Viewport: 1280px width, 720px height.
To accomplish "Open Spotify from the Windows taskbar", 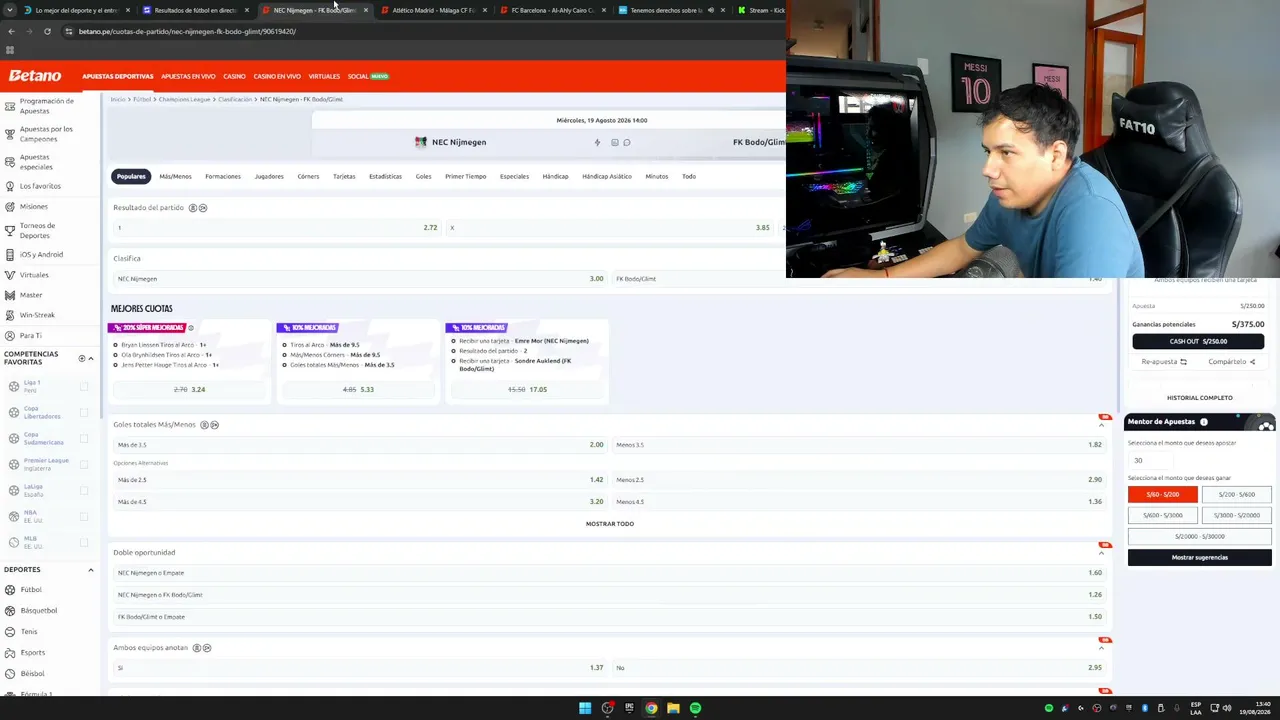I will tap(695, 708).
